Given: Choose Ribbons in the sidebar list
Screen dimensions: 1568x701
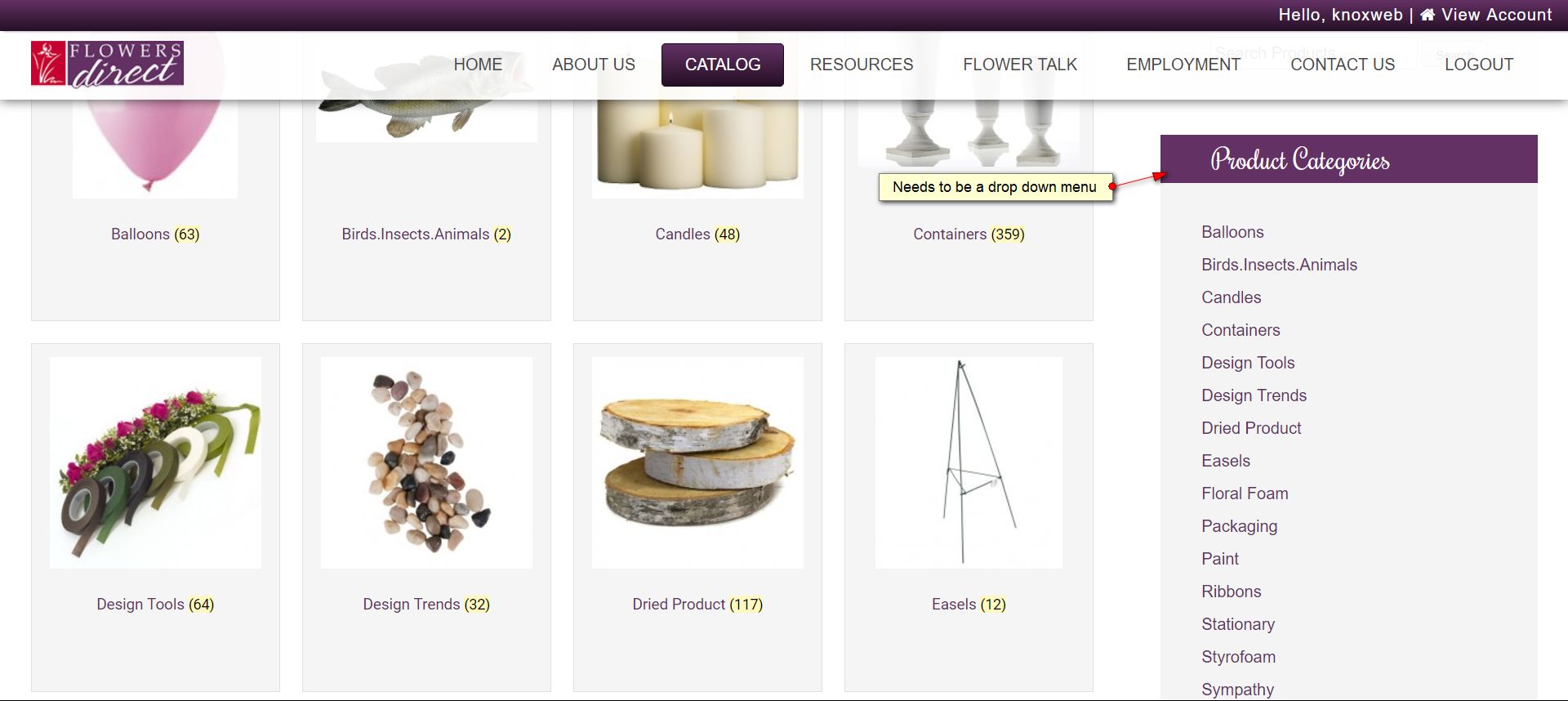Looking at the screenshot, I should pyautogui.click(x=1231, y=592).
